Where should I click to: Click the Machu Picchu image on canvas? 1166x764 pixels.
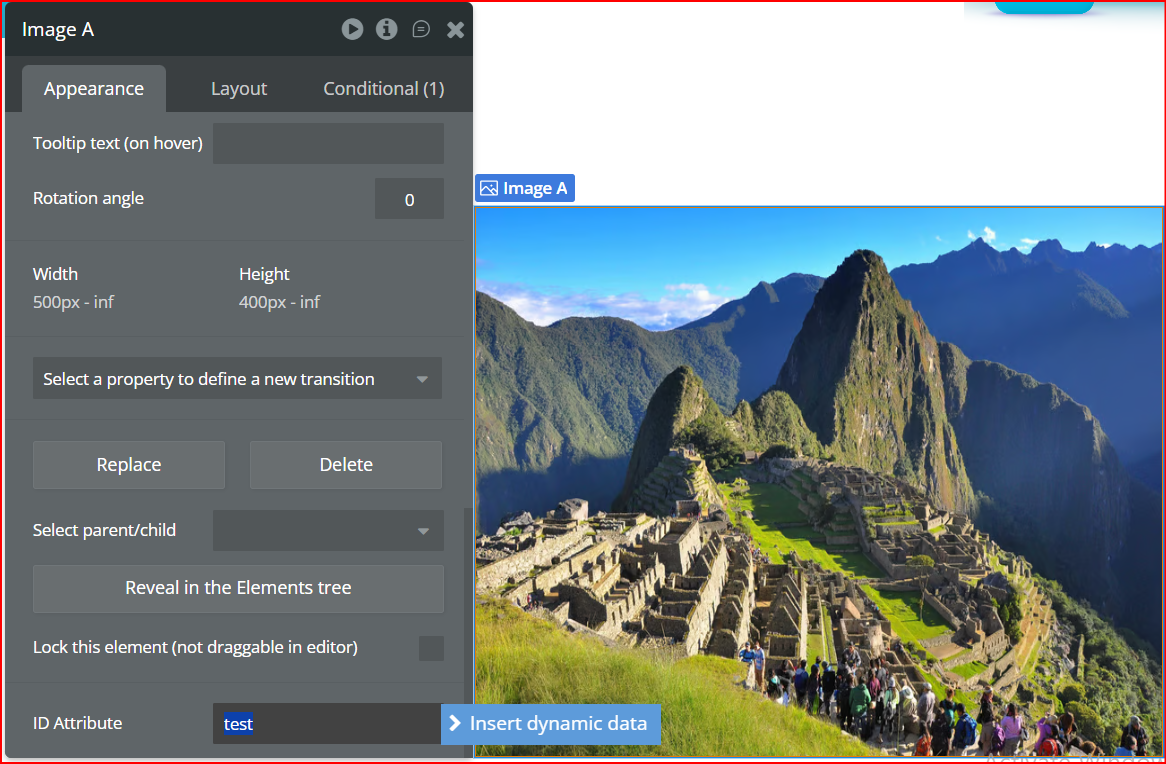(819, 481)
